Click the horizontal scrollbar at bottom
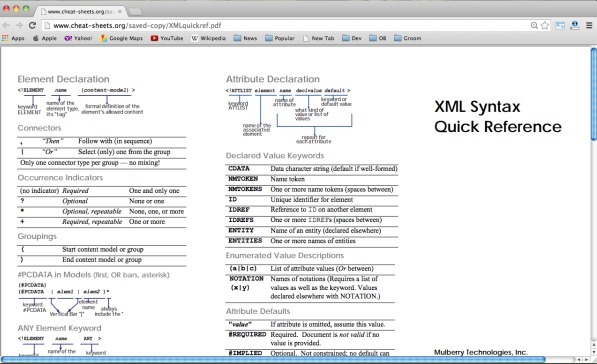597x364 pixels. click(x=273, y=359)
